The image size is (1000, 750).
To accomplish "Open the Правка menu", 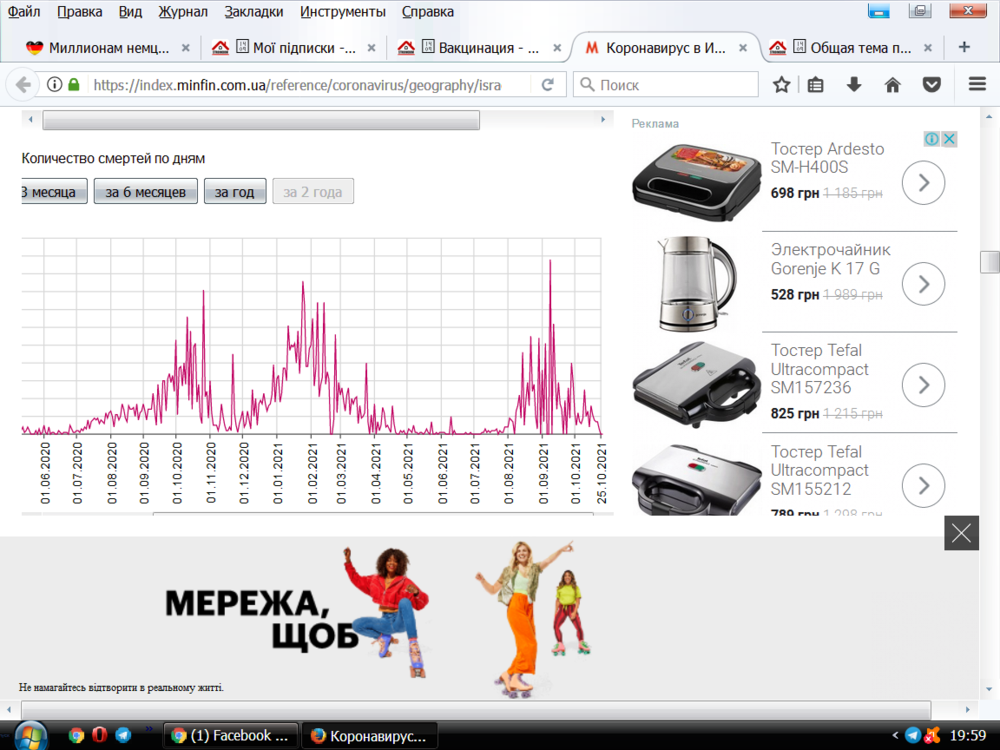I will (x=80, y=11).
